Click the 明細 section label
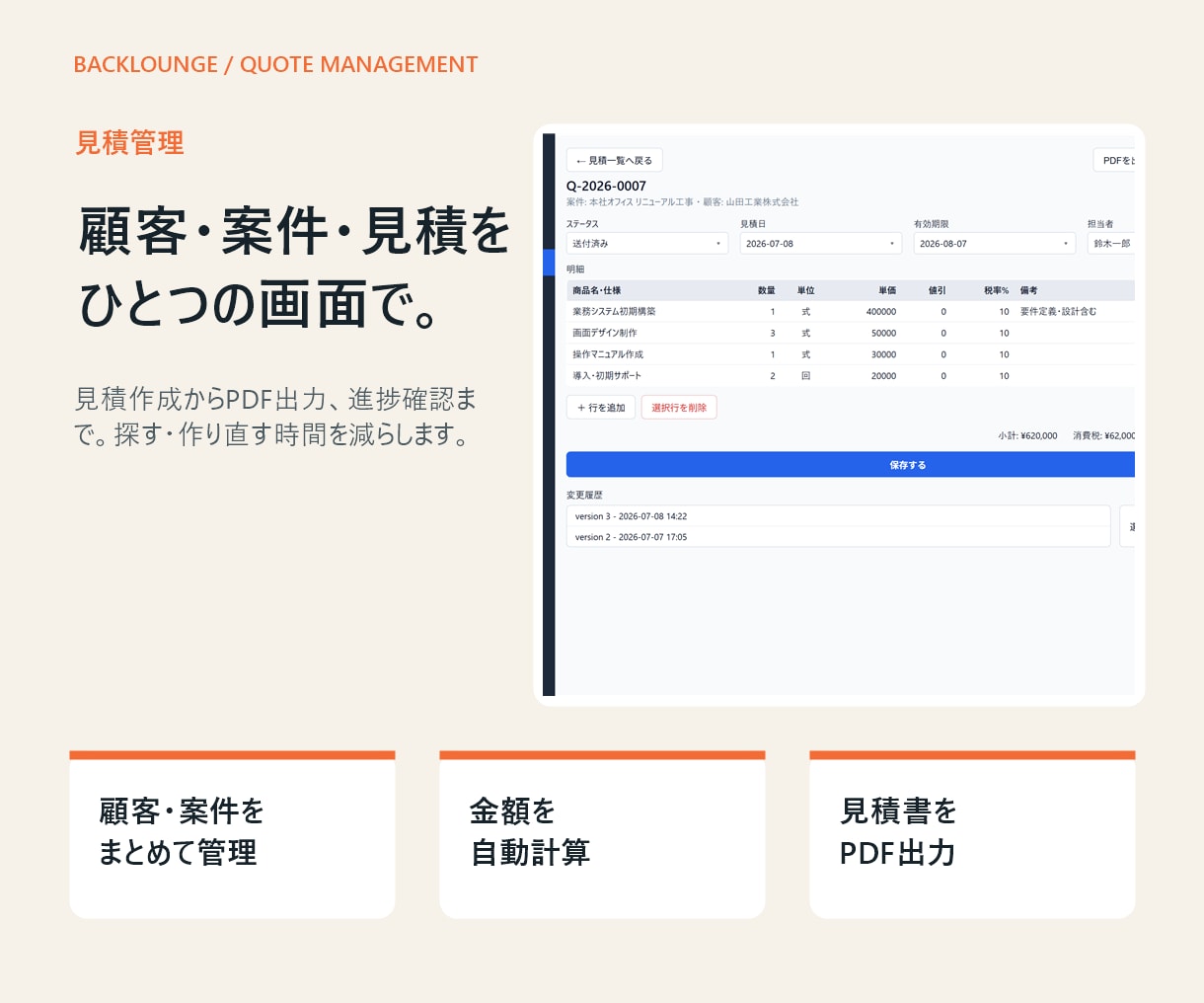 (x=575, y=270)
